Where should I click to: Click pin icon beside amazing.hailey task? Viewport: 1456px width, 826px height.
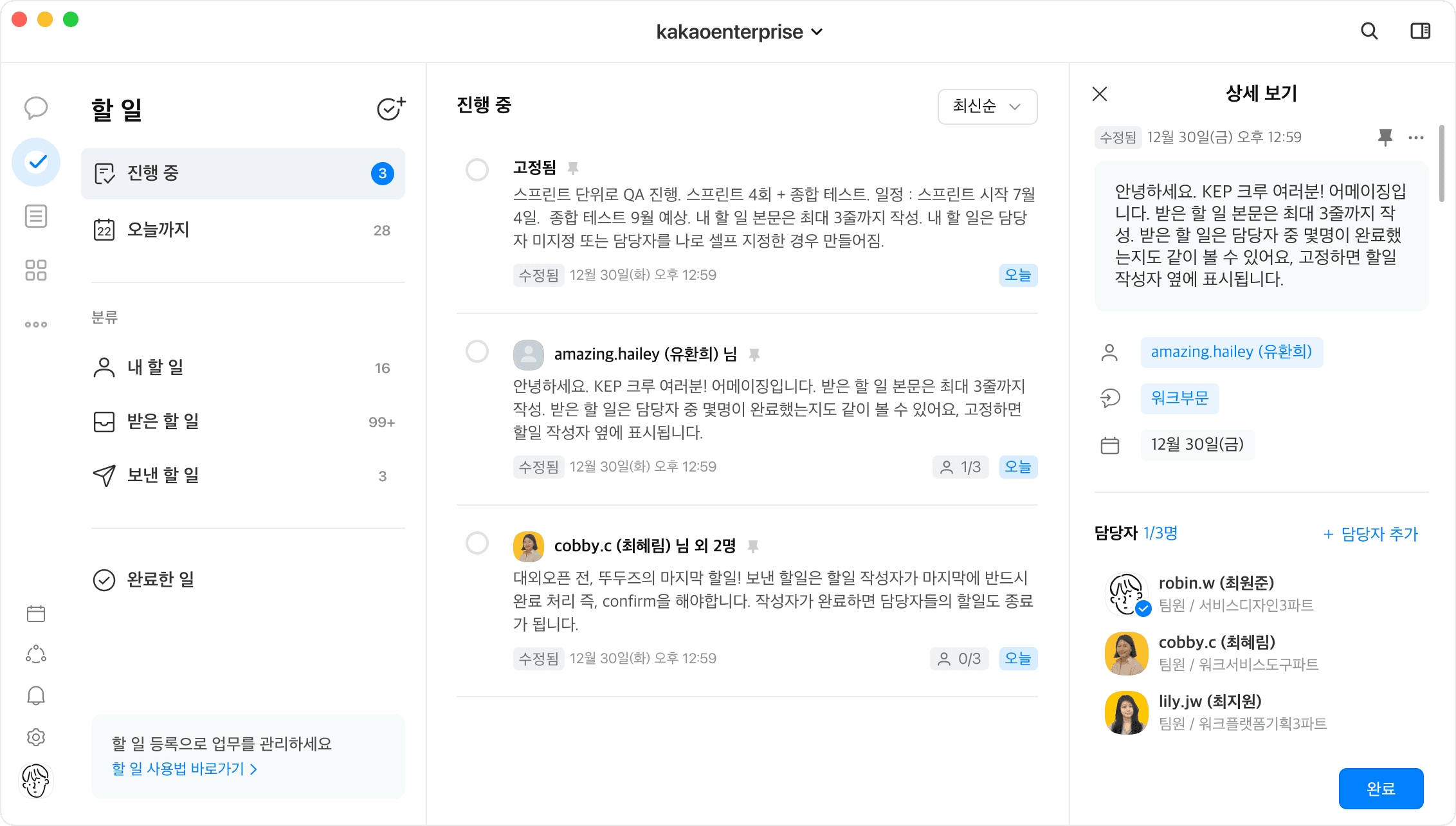click(x=754, y=354)
